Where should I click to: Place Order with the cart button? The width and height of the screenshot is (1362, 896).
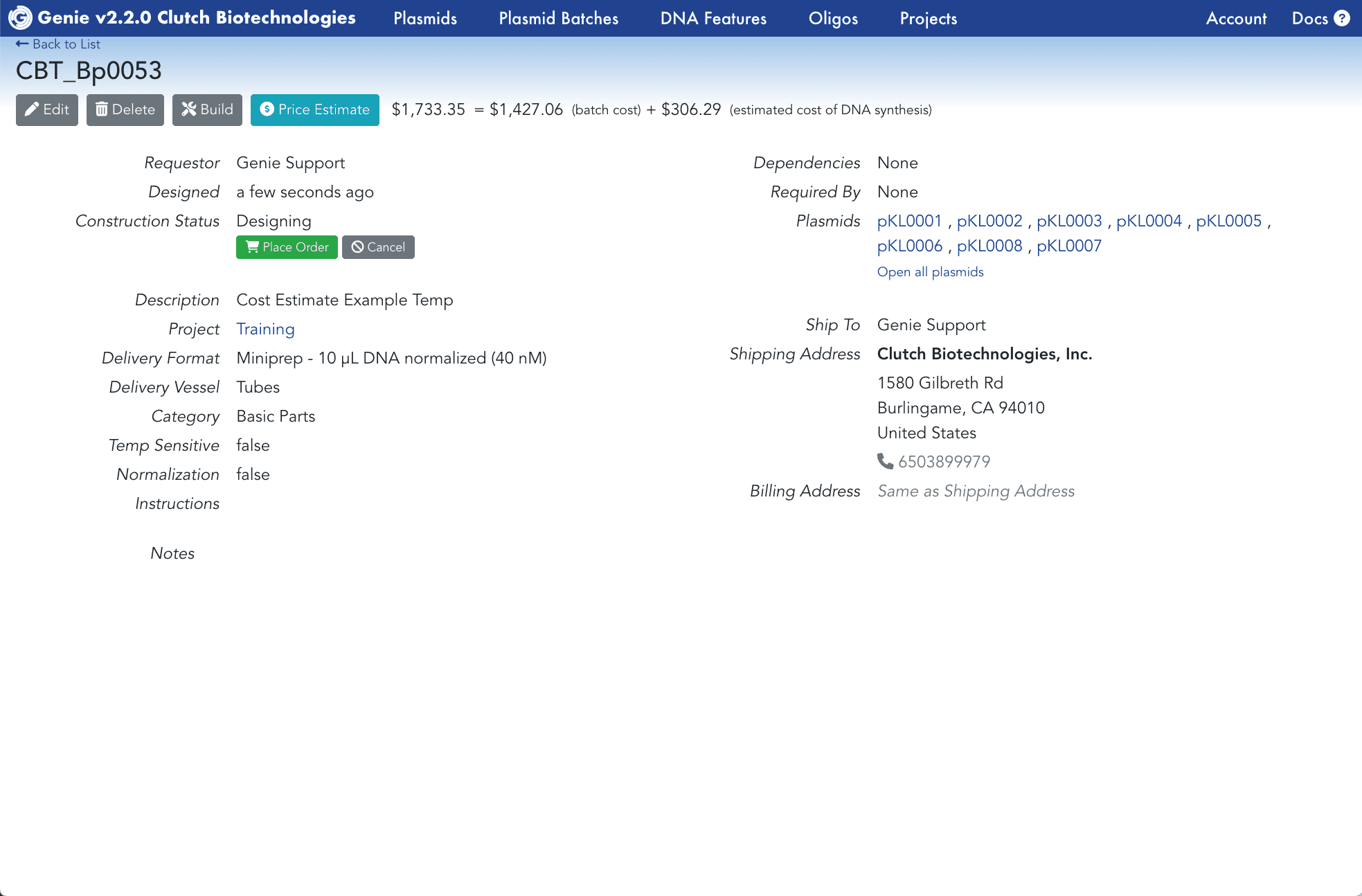[x=287, y=247]
